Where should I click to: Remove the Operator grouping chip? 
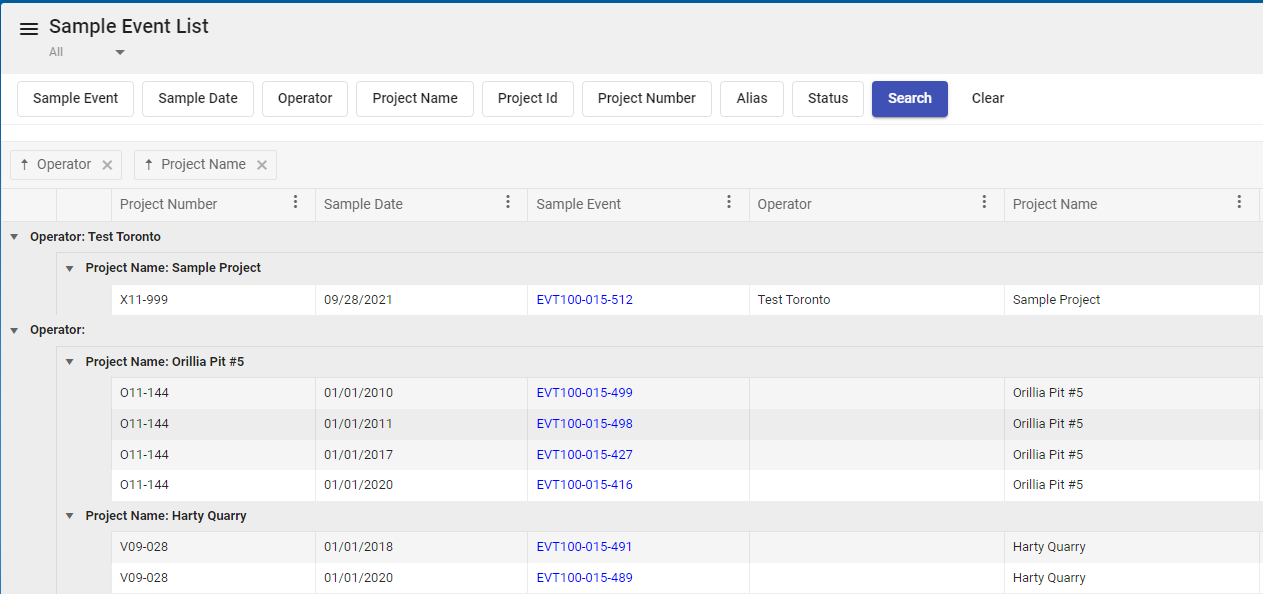[x=107, y=165]
